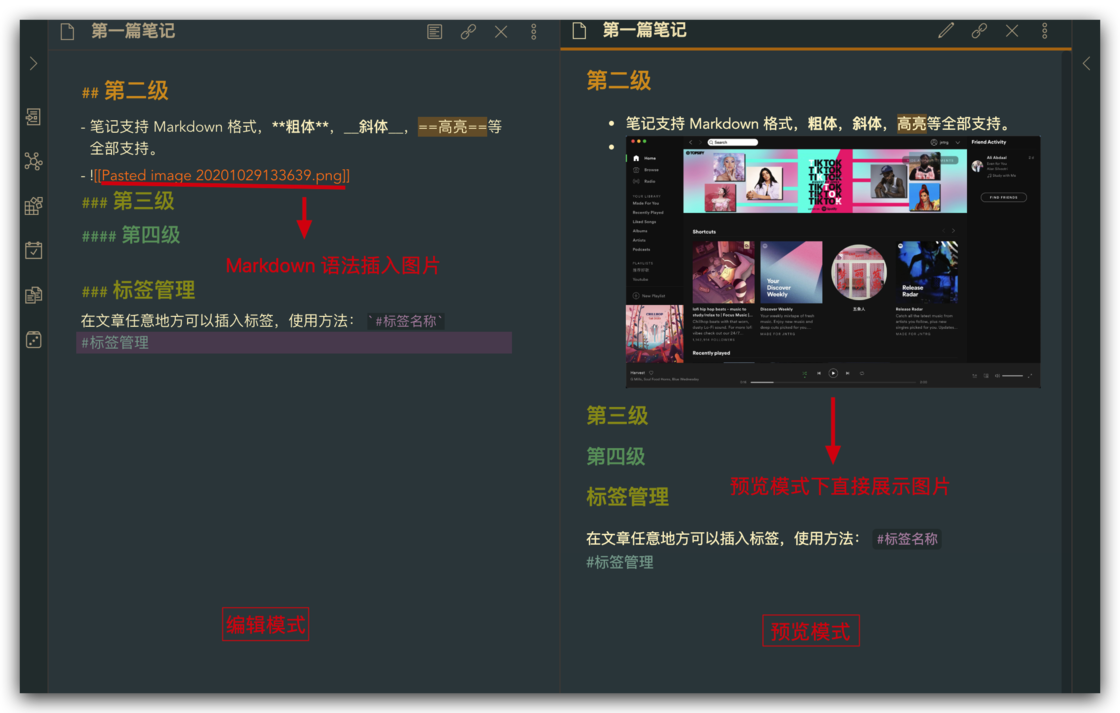
Task: Collapse the right sidebar with chevron arrow
Action: pyautogui.click(x=1086, y=64)
